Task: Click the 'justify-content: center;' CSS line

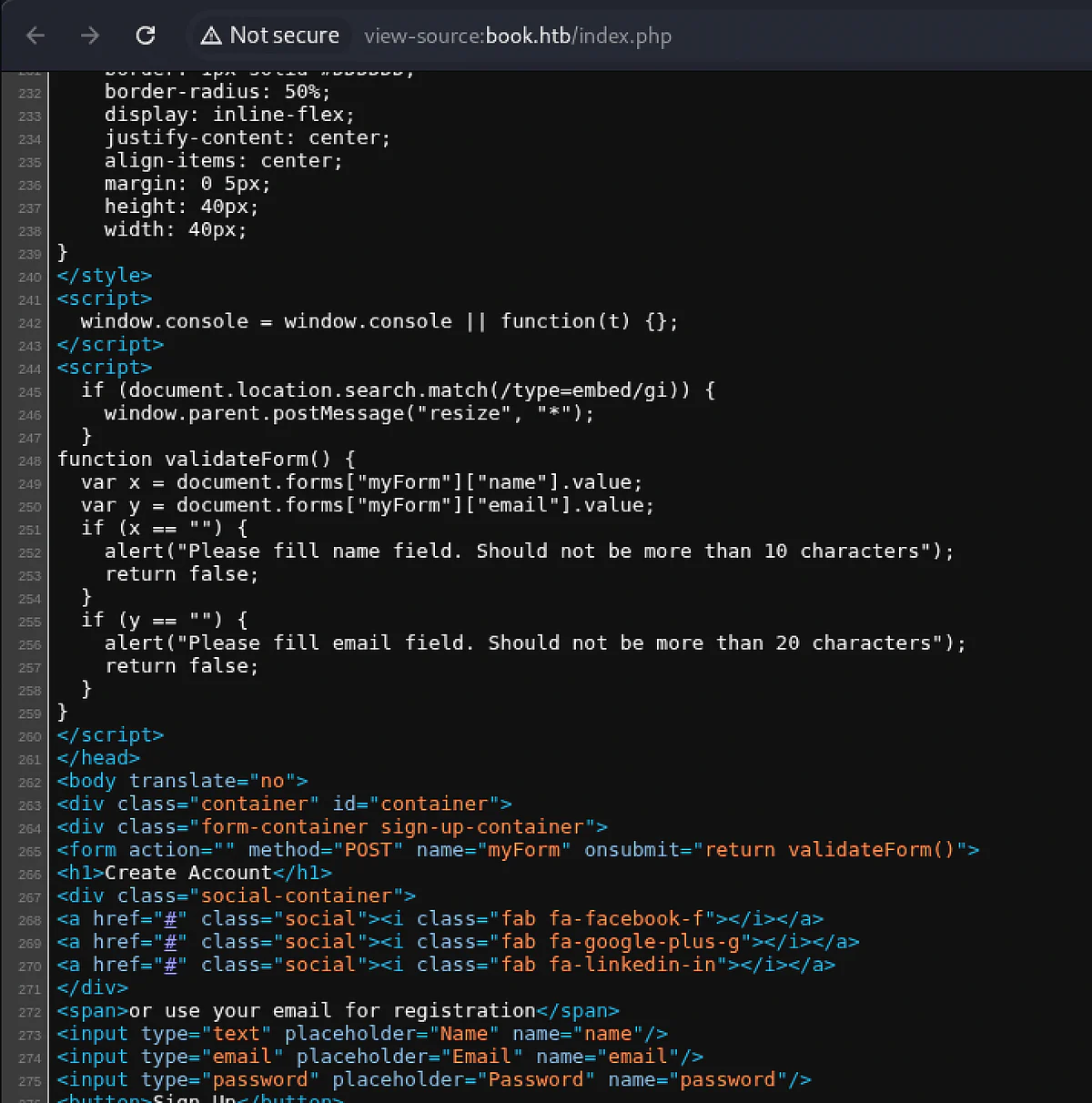Action: (248, 137)
